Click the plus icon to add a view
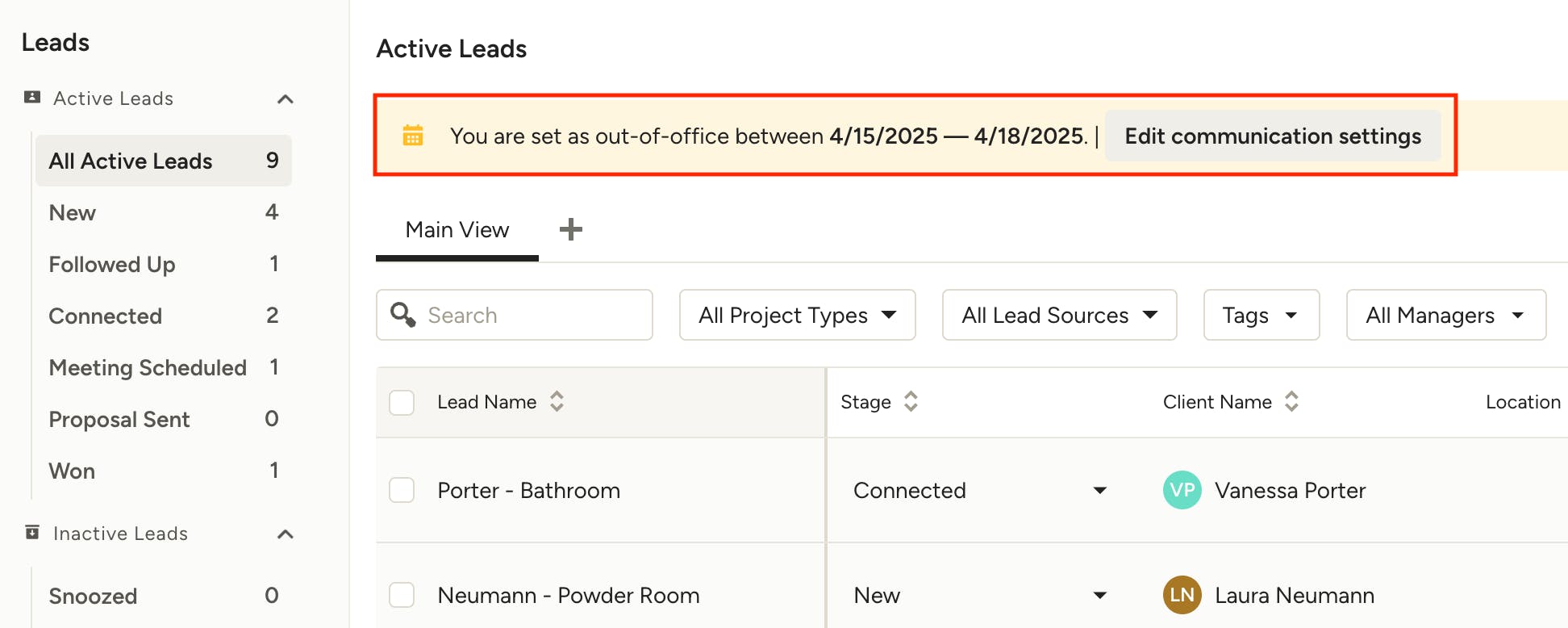1568x628 pixels. click(x=571, y=230)
